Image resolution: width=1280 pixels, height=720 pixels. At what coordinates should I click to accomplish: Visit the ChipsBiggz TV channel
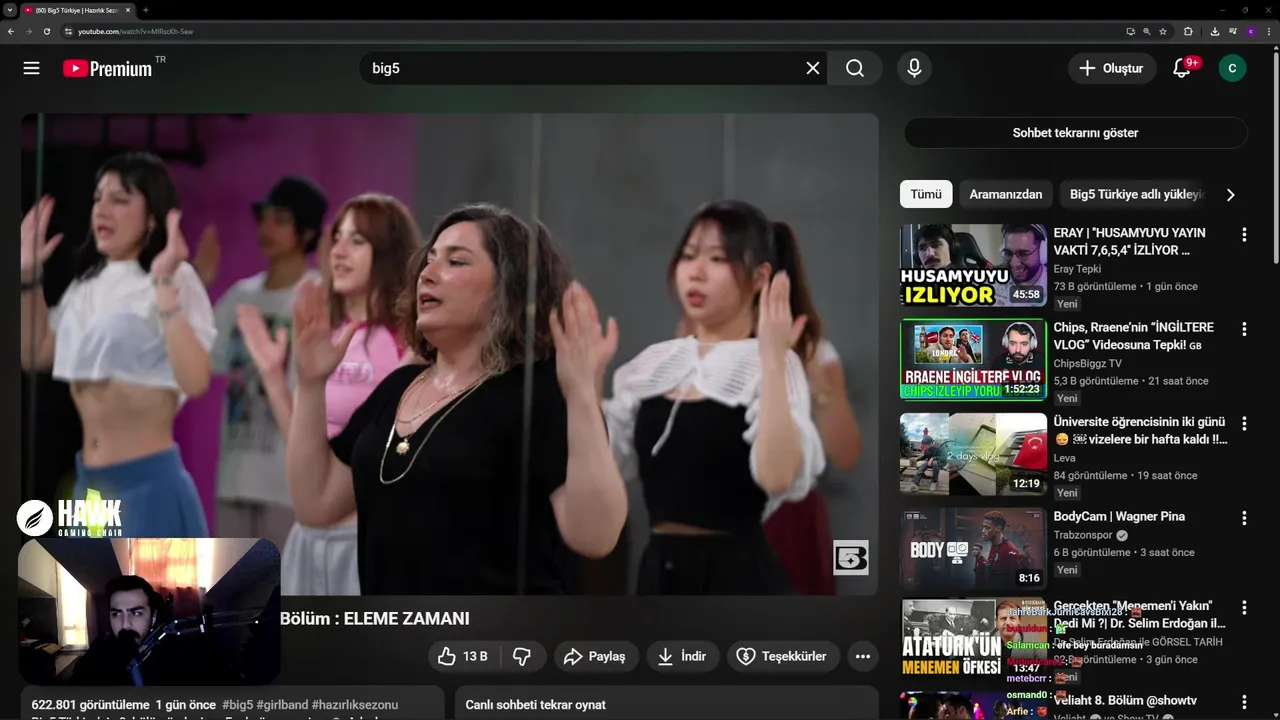click(x=1087, y=364)
